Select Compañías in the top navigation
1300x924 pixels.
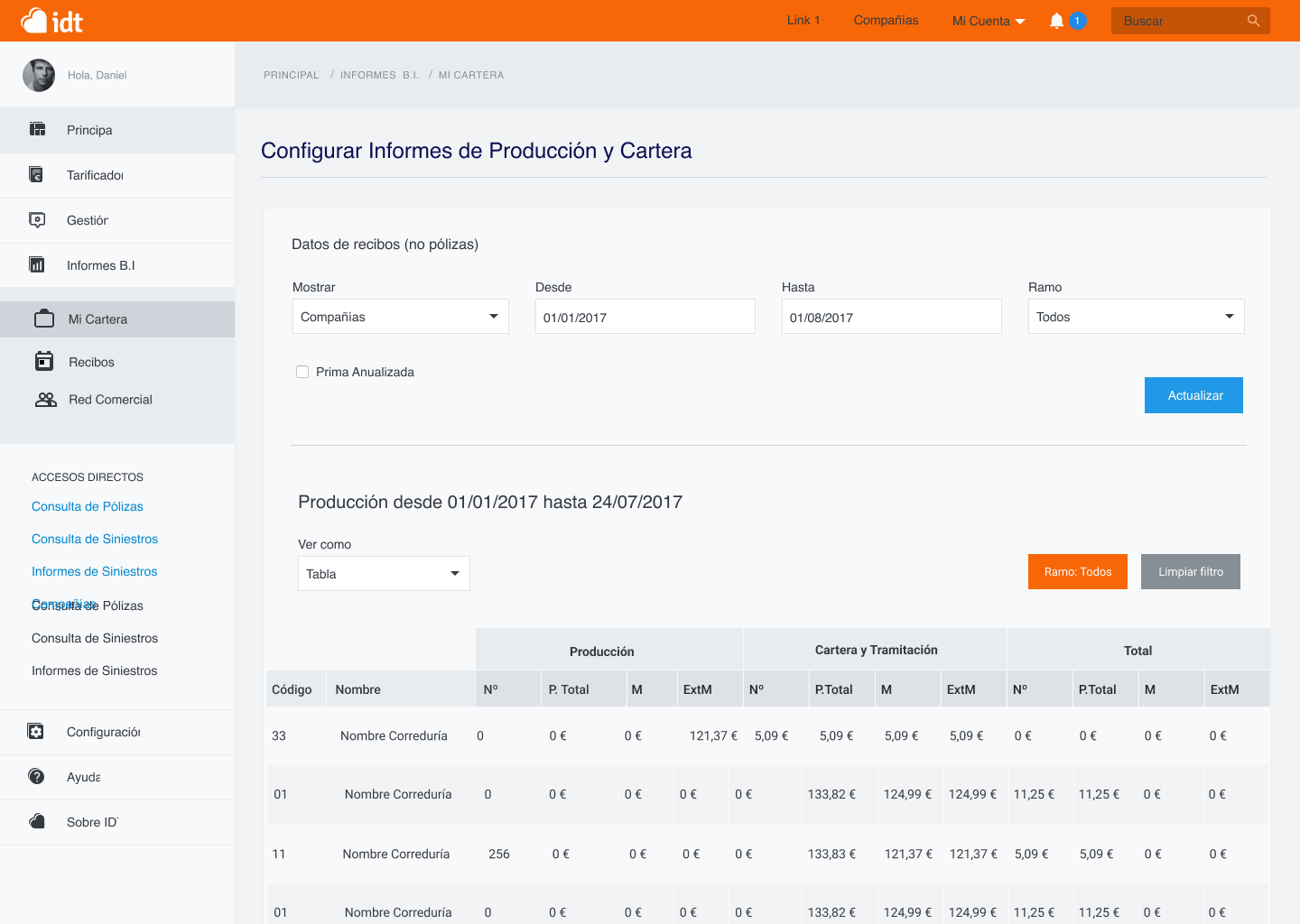click(886, 21)
